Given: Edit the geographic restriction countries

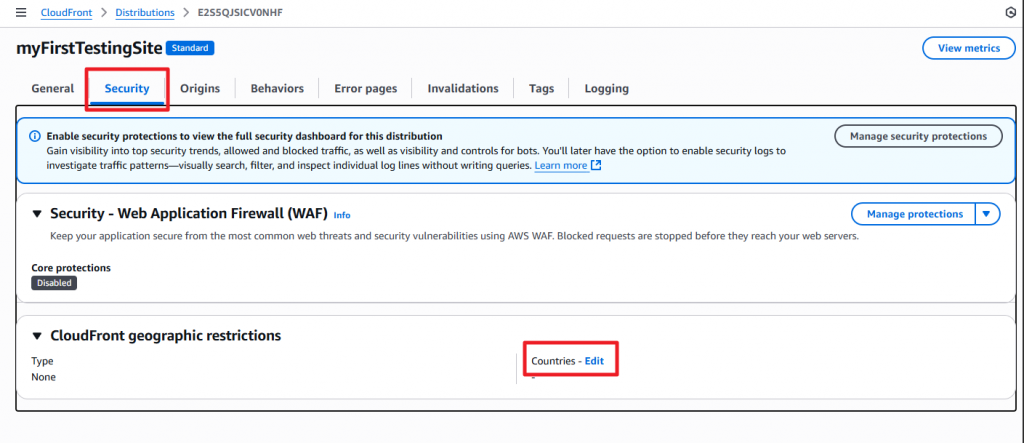Looking at the screenshot, I should click(594, 361).
